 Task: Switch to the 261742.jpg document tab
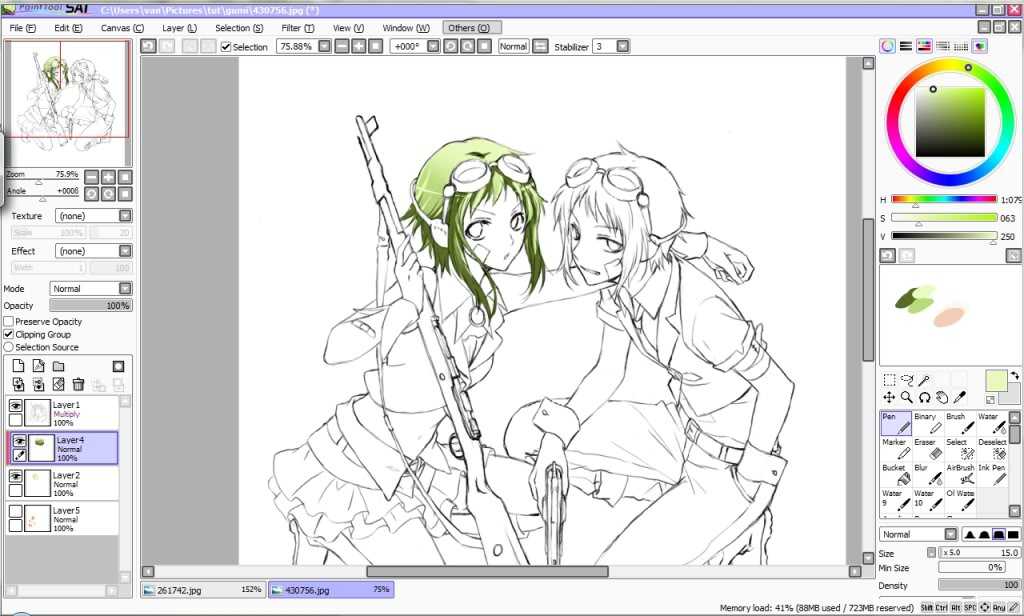coord(203,590)
